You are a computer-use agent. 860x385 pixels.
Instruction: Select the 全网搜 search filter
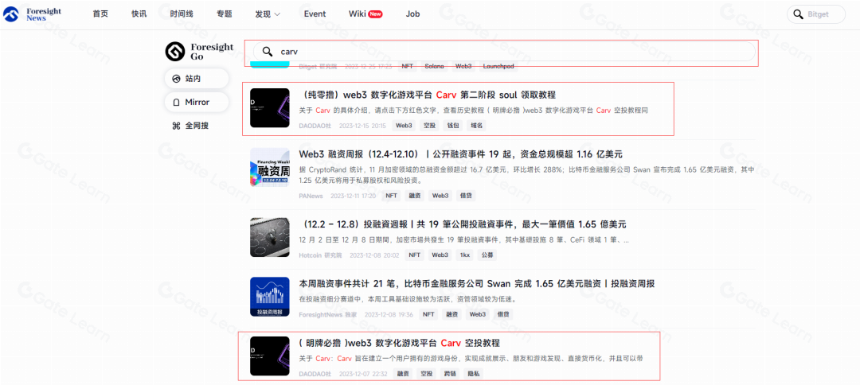coord(190,126)
